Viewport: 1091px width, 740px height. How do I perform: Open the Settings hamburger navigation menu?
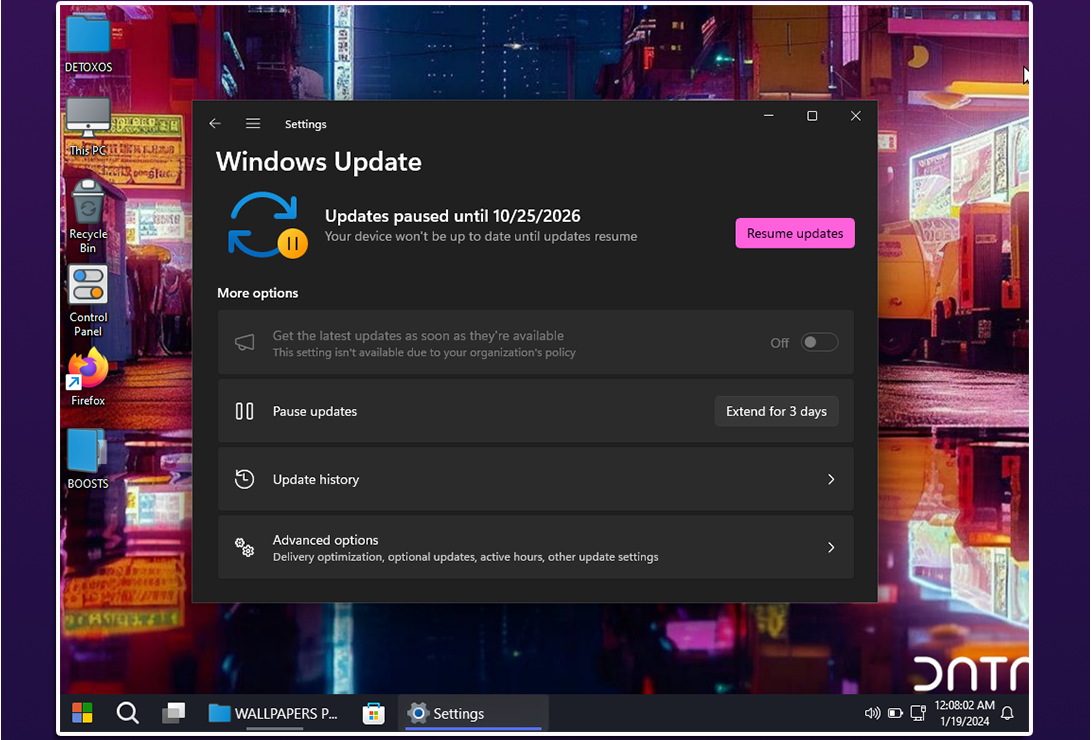[x=253, y=124]
